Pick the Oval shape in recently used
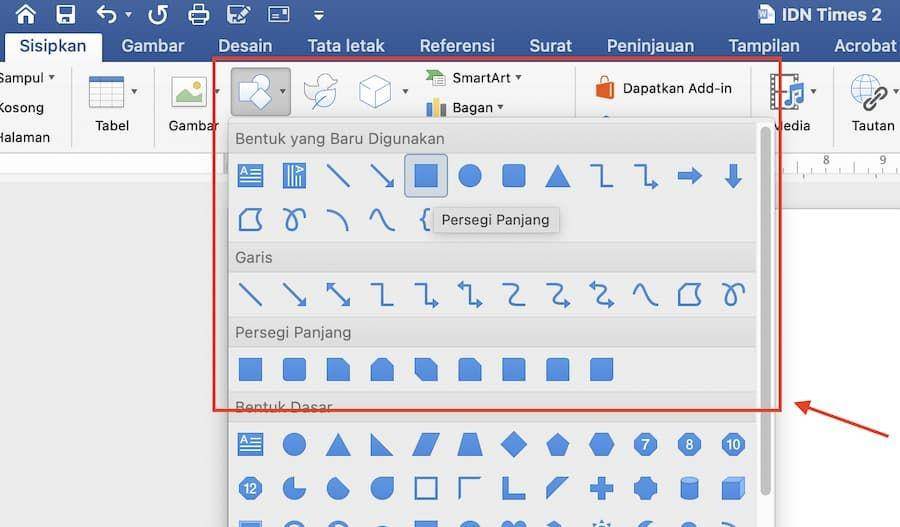The width and height of the screenshot is (900, 527). (470, 176)
